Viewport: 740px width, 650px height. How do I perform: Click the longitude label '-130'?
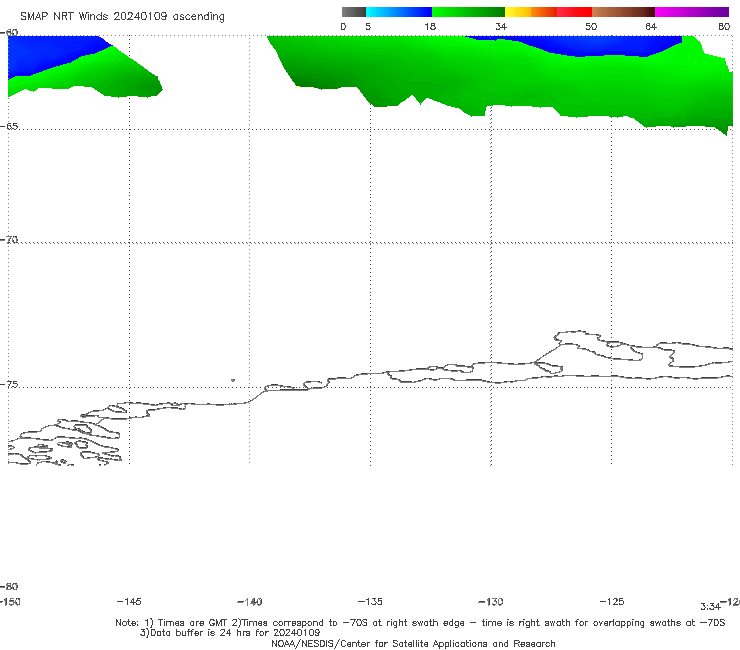491,601
